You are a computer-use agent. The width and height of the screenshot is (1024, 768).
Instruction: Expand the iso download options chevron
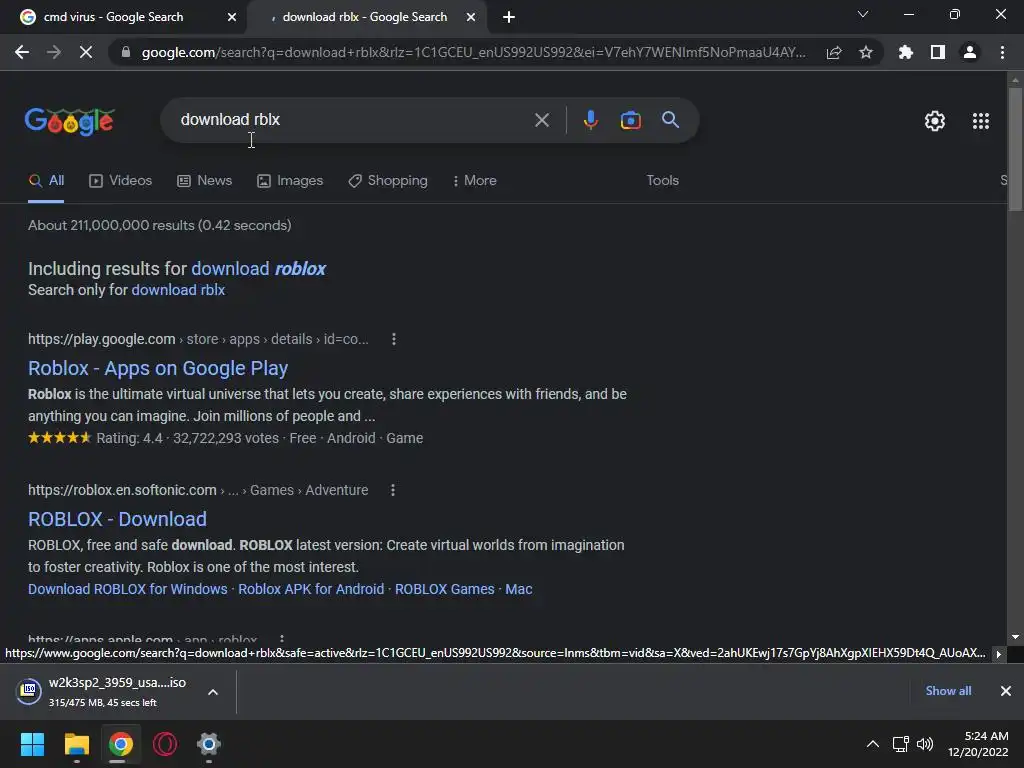(213, 692)
